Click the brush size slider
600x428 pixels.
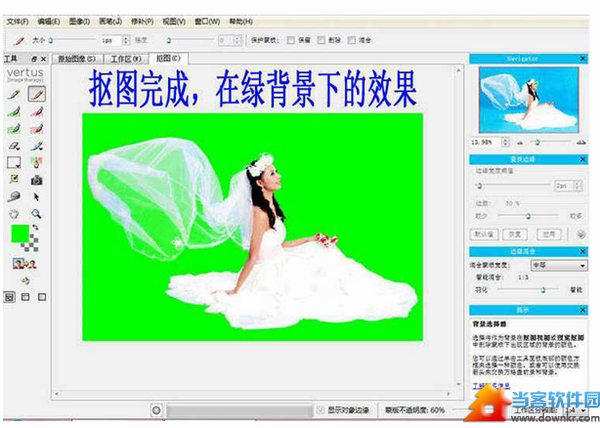[x=72, y=40]
